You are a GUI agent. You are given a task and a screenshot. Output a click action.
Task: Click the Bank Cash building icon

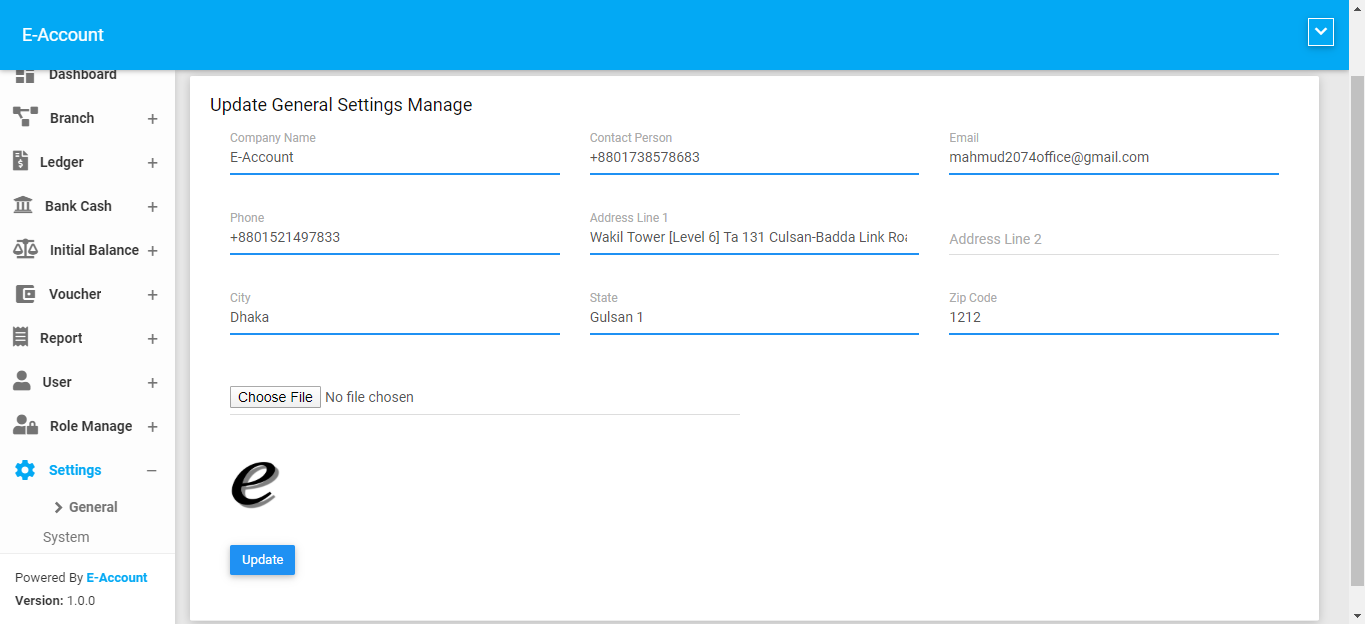[22, 206]
